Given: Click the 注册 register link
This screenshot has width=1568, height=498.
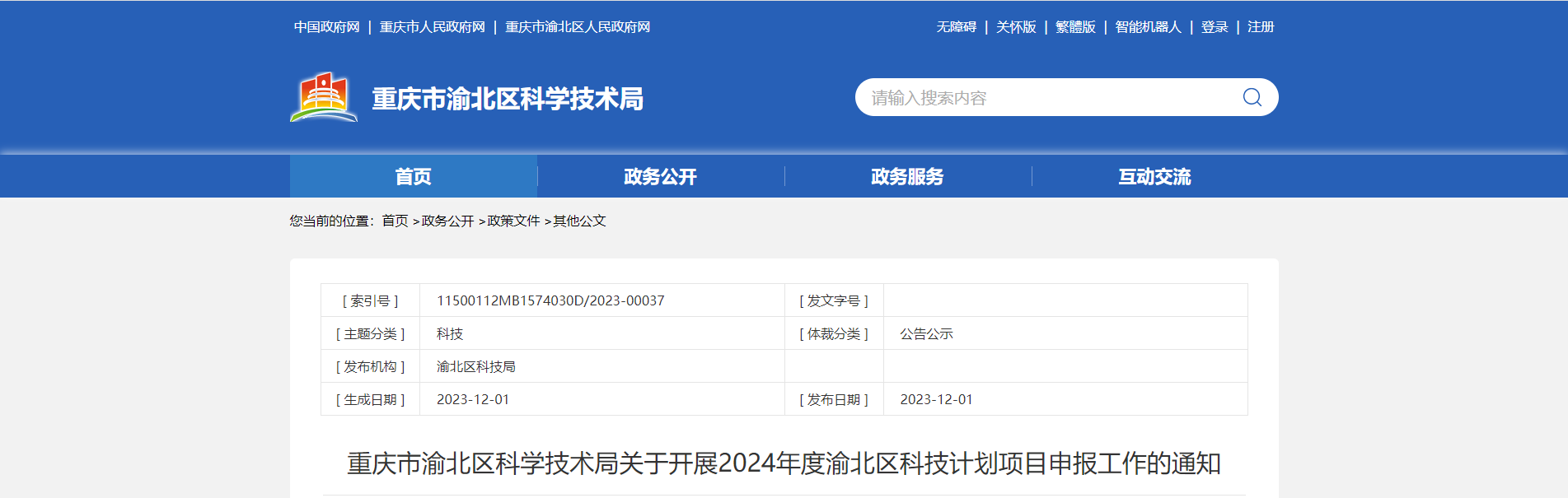Looking at the screenshot, I should click(x=1261, y=27).
